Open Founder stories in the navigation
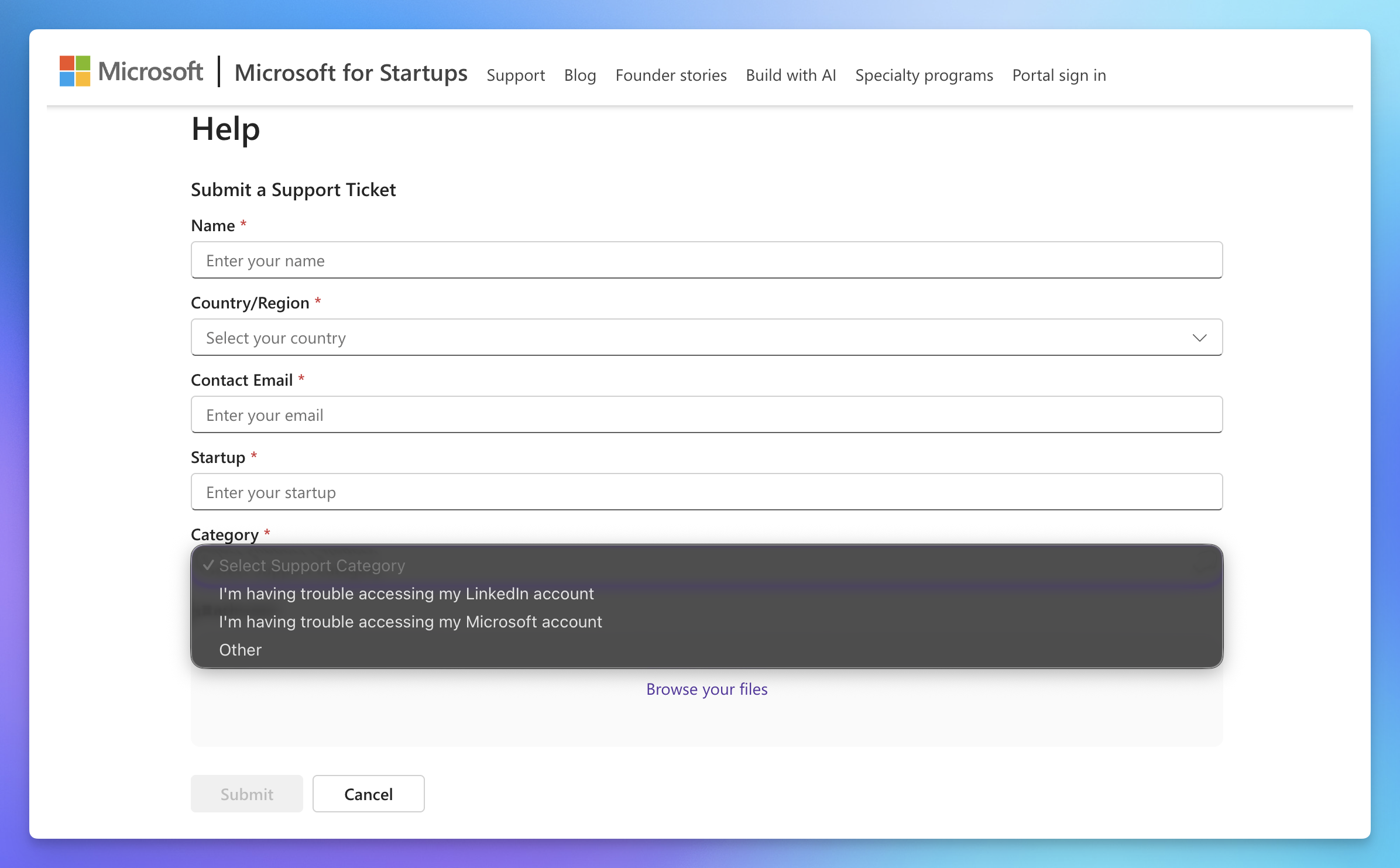 671,75
